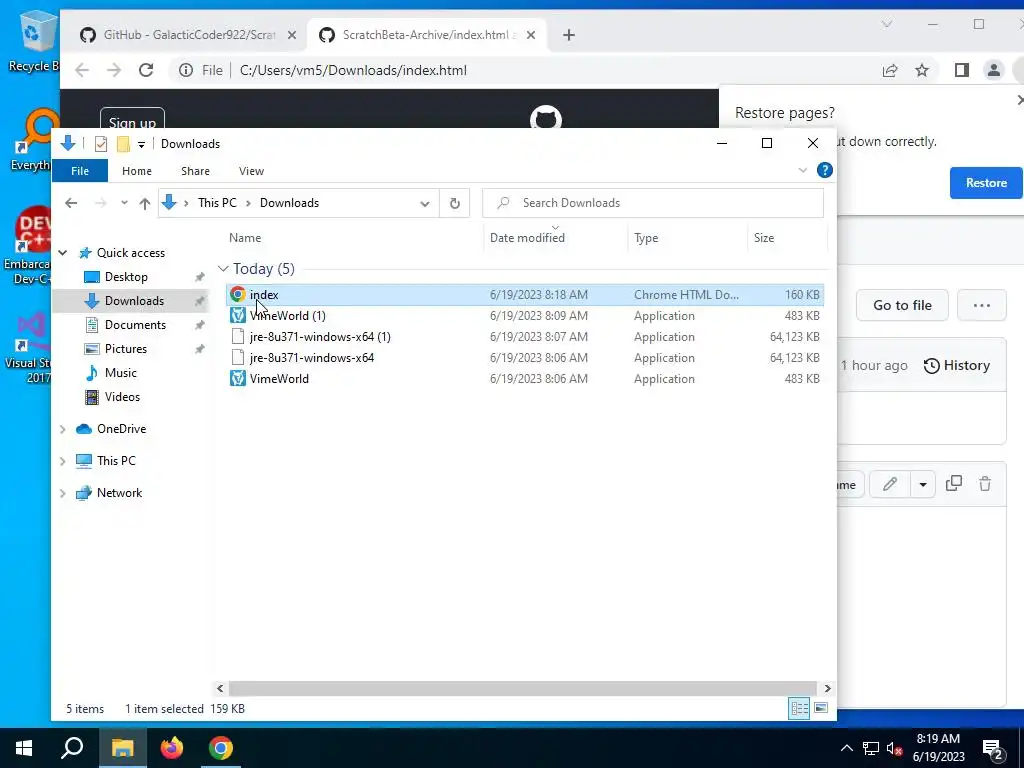1024x768 pixels.
Task: Click the Chrome icon beside the index file
Action: [x=238, y=295]
